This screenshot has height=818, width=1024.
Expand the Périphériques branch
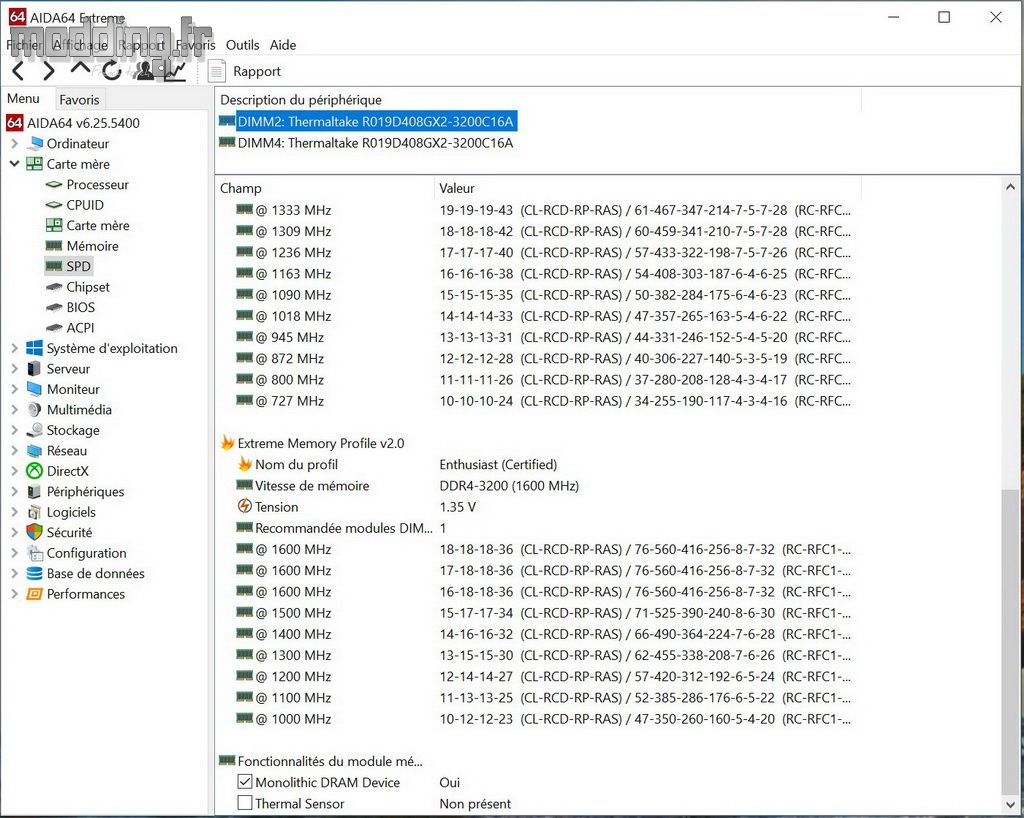point(14,492)
